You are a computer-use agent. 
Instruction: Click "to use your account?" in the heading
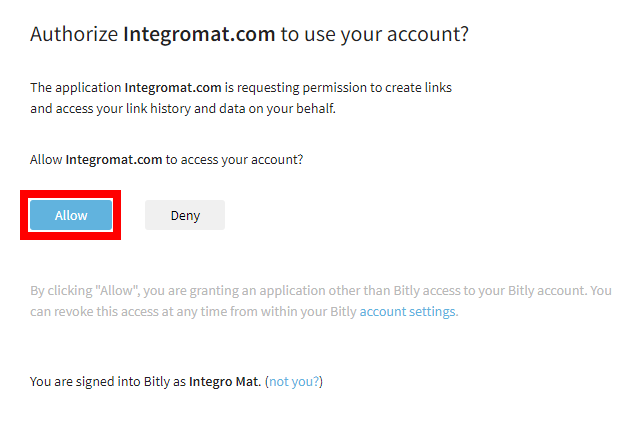click(x=374, y=34)
